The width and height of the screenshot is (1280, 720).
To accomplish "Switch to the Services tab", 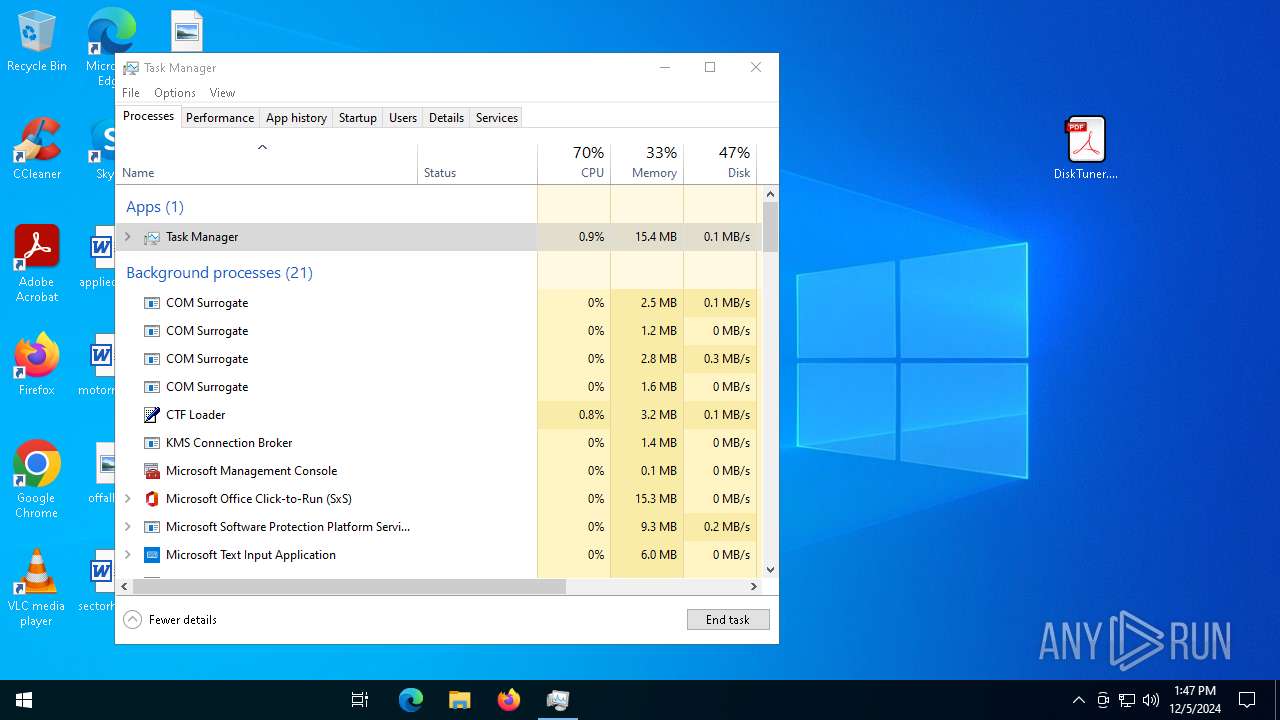I will pos(497,118).
